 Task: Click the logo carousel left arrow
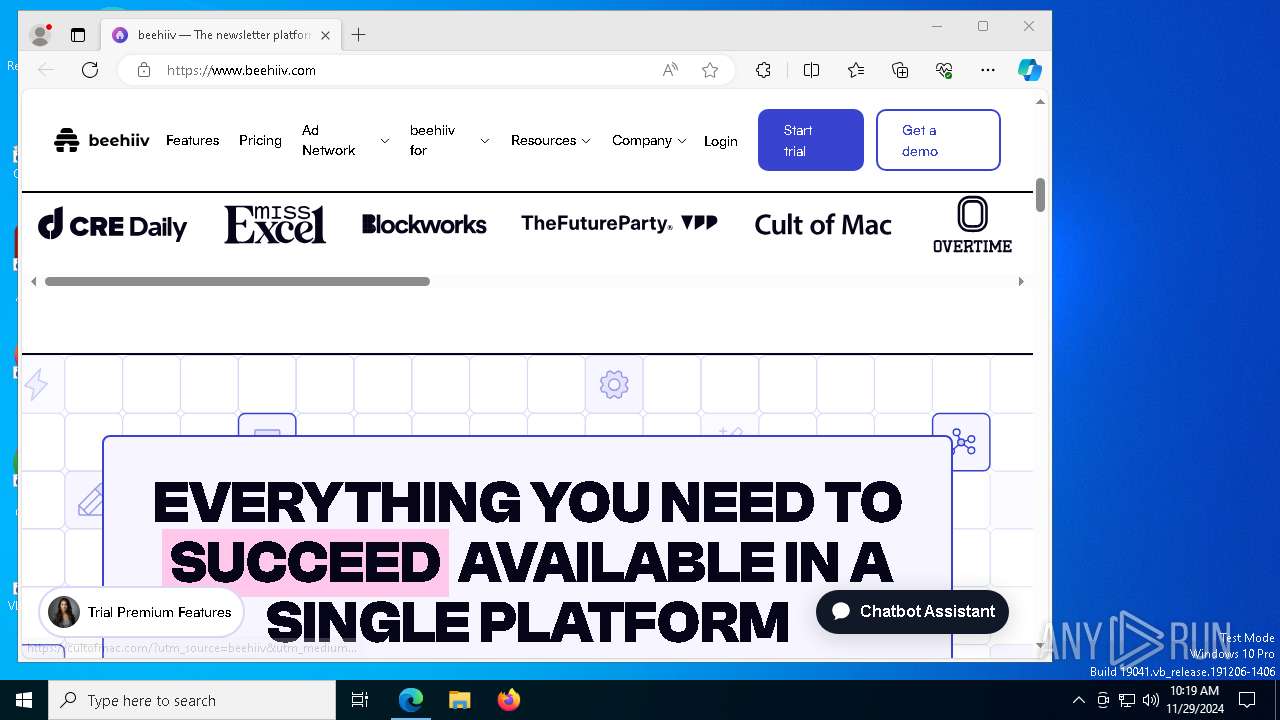33,282
